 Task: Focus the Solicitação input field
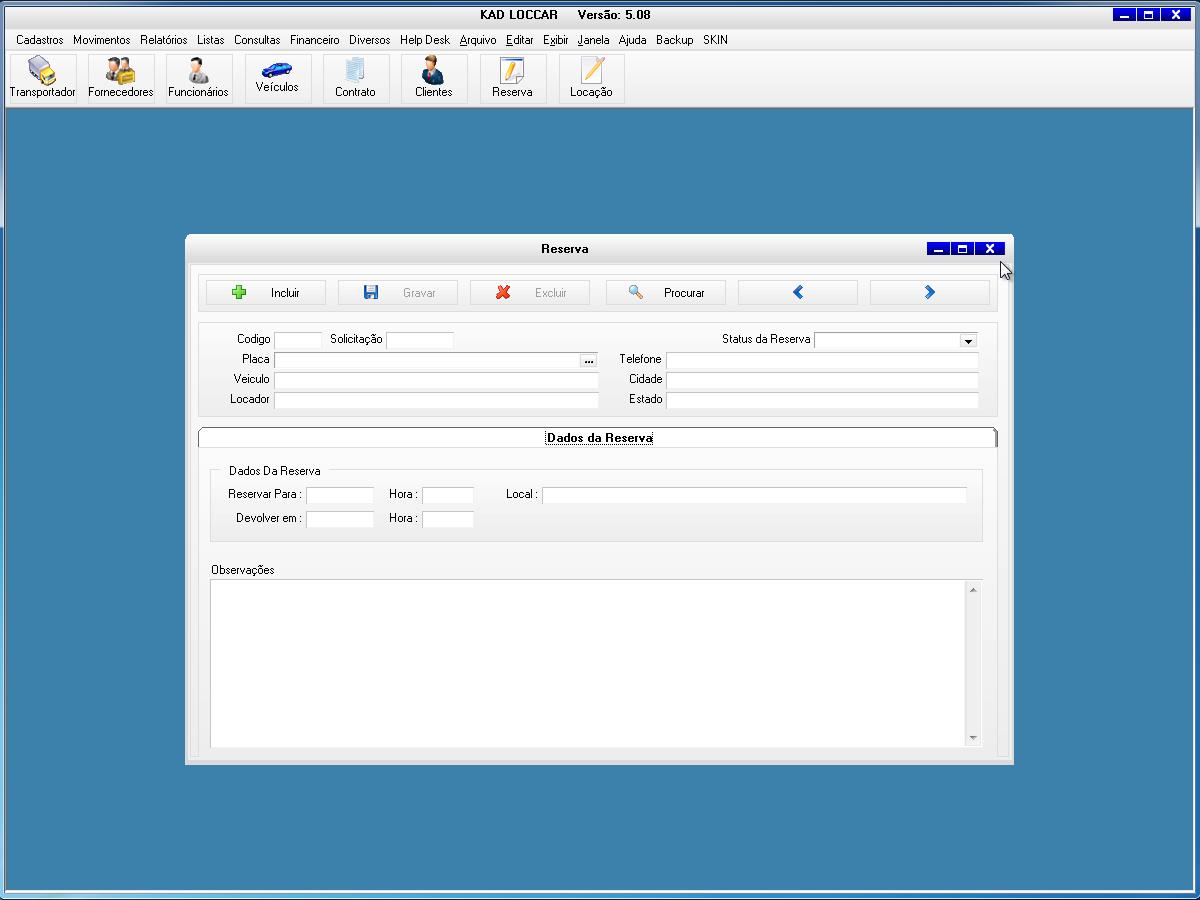(x=420, y=340)
